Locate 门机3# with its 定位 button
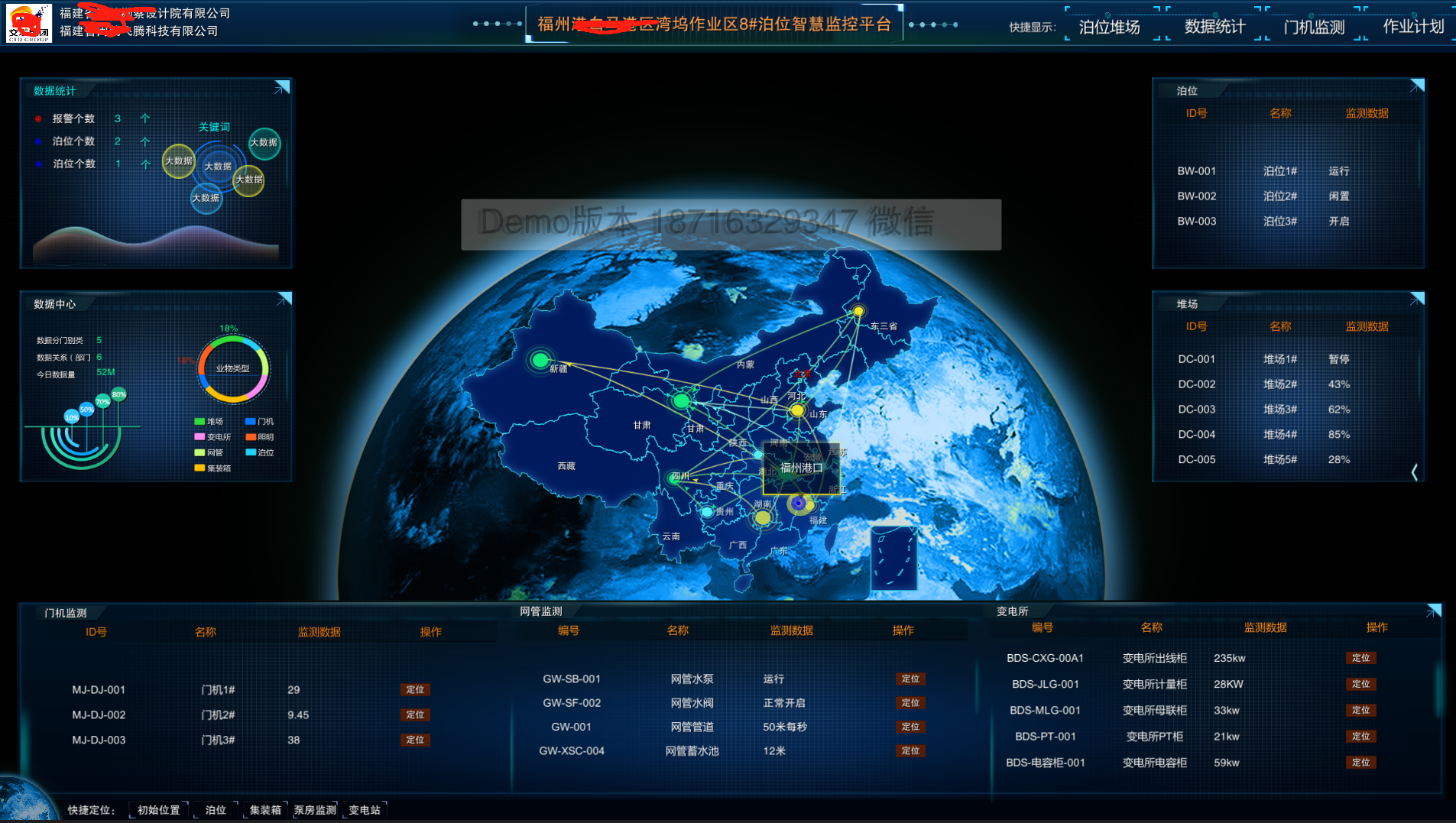1456x823 pixels. coord(415,740)
